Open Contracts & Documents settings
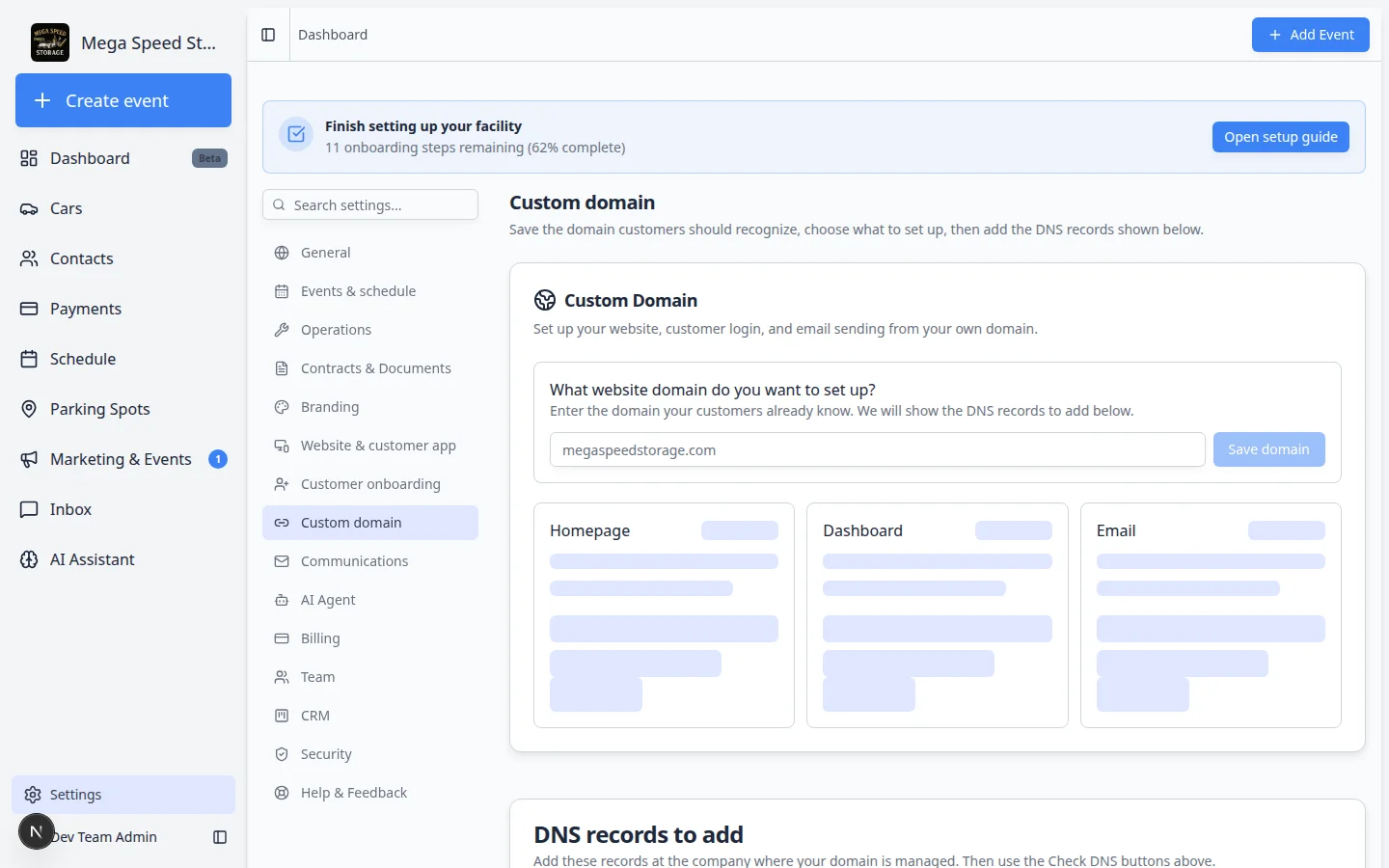 coord(370,368)
